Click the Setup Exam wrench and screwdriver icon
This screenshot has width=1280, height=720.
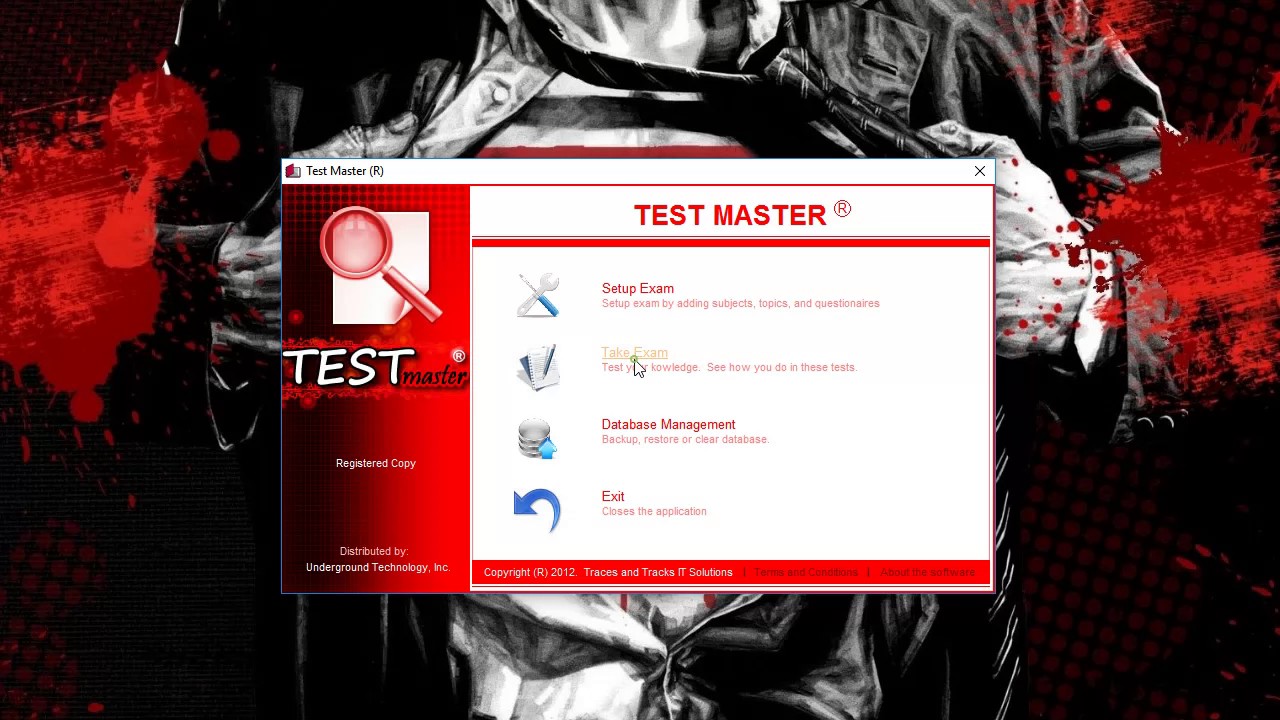click(x=538, y=295)
